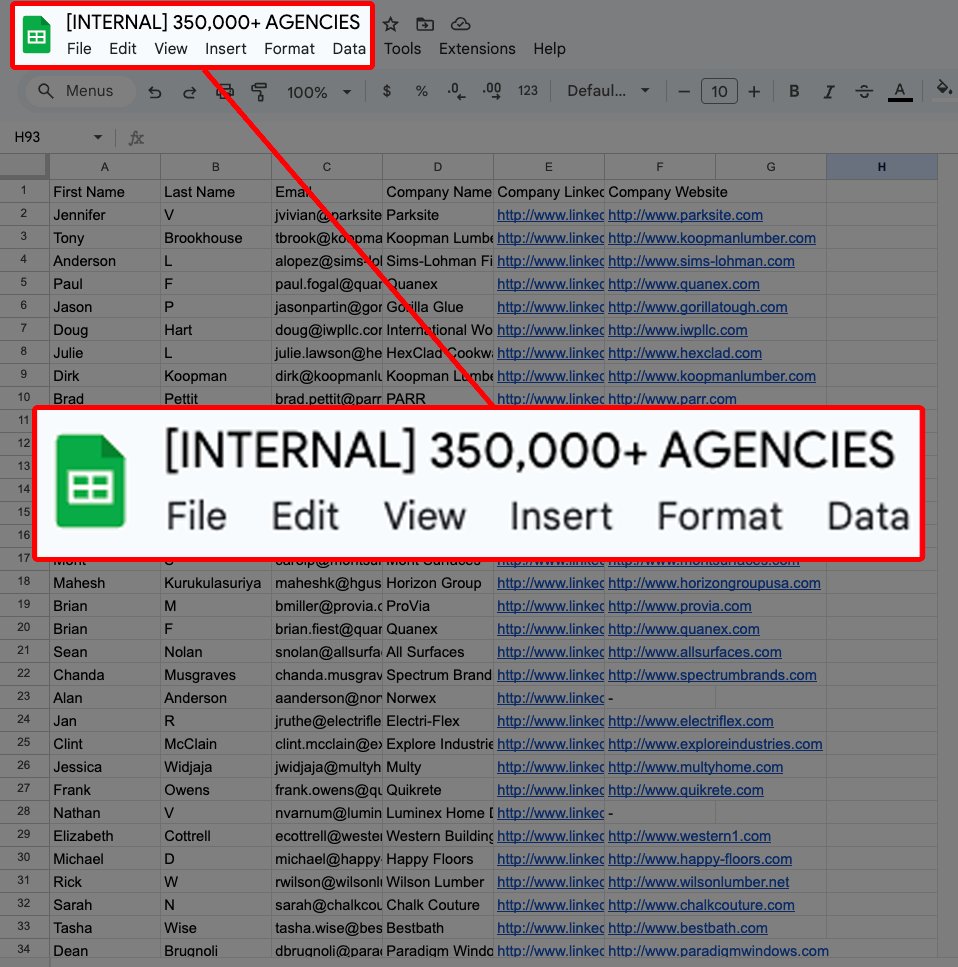Select the Musgraves last name cell
Image resolution: width=958 pixels, height=967 pixels.
coord(216,675)
